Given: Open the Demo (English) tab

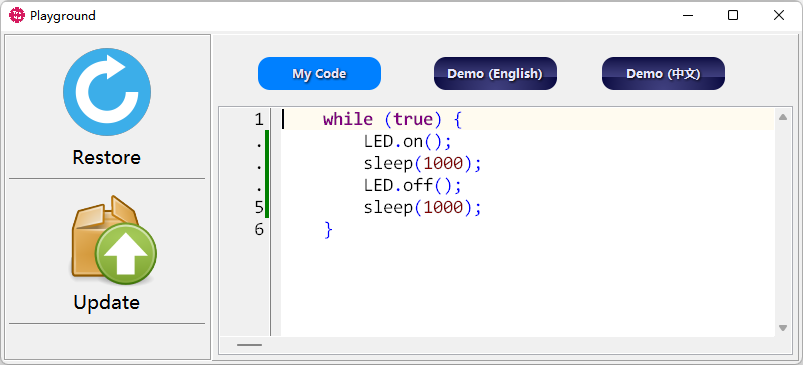Looking at the screenshot, I should pos(495,74).
